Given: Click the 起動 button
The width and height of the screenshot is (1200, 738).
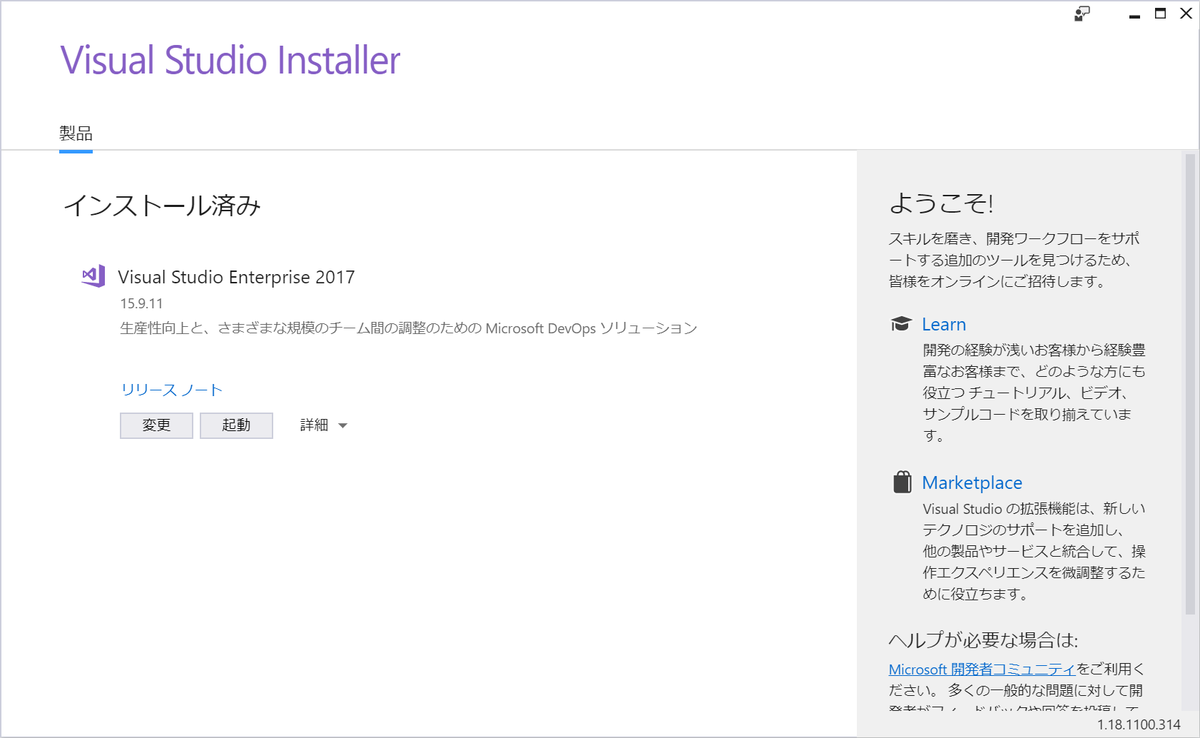Looking at the screenshot, I should (236, 425).
